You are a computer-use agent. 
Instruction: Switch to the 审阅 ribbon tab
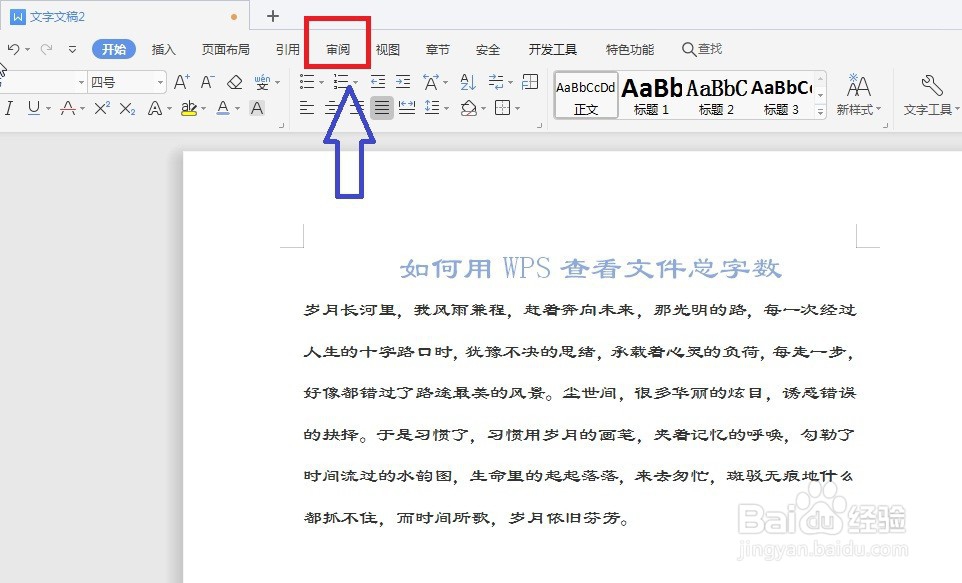pyautogui.click(x=337, y=48)
